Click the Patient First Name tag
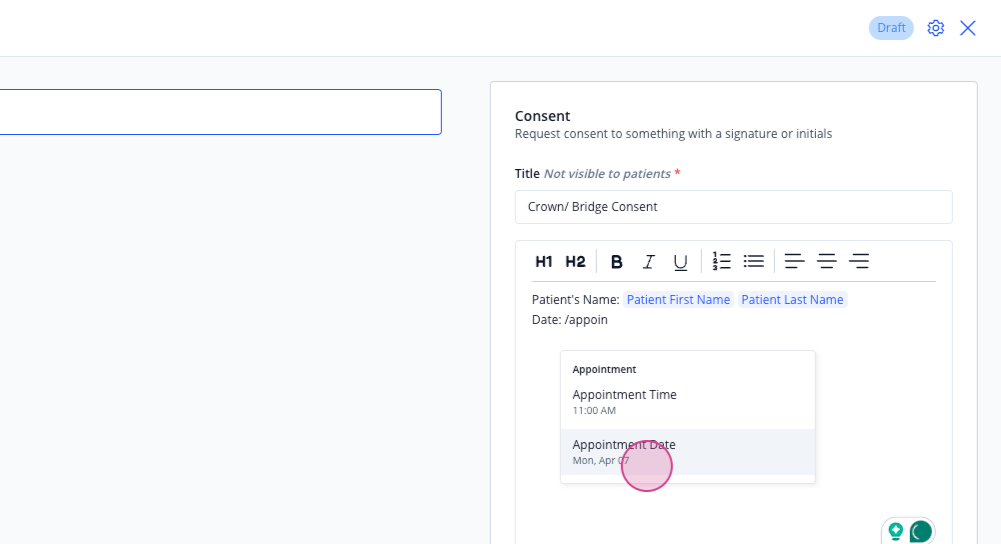Image resolution: width=1001 pixels, height=544 pixels. tap(678, 299)
